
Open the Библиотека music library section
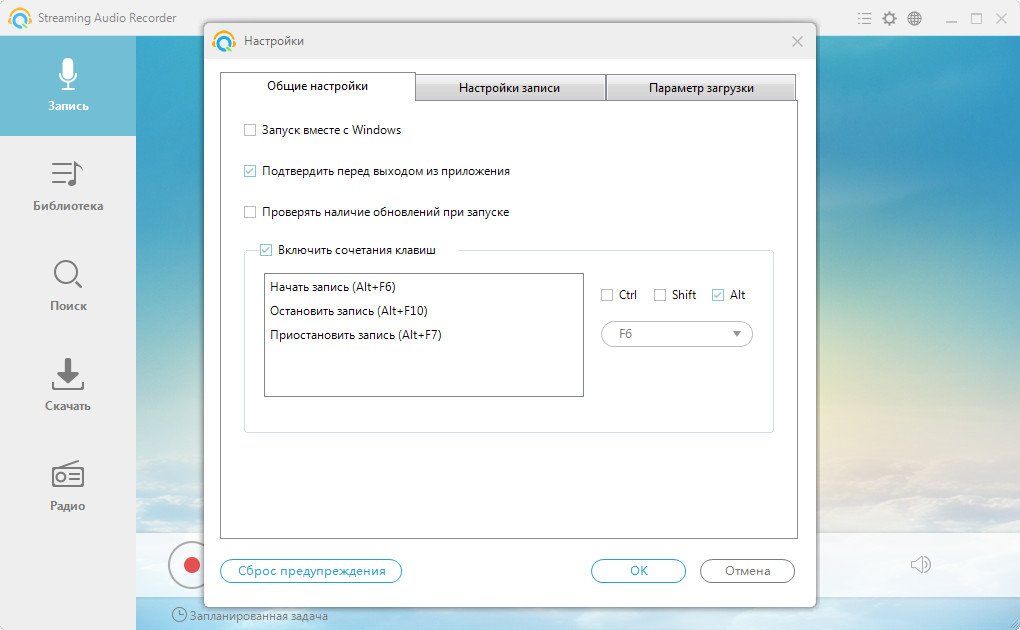click(67, 186)
